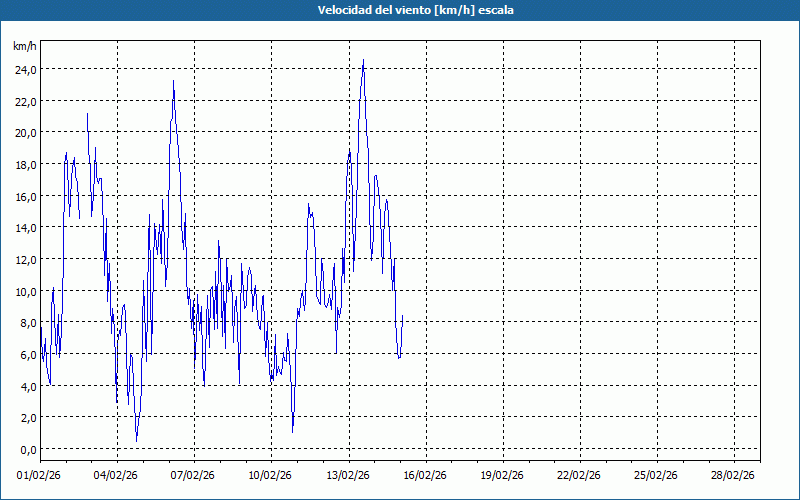The image size is (800, 500).
Task: Click the 13/02/26 date label
Action: tap(348, 476)
